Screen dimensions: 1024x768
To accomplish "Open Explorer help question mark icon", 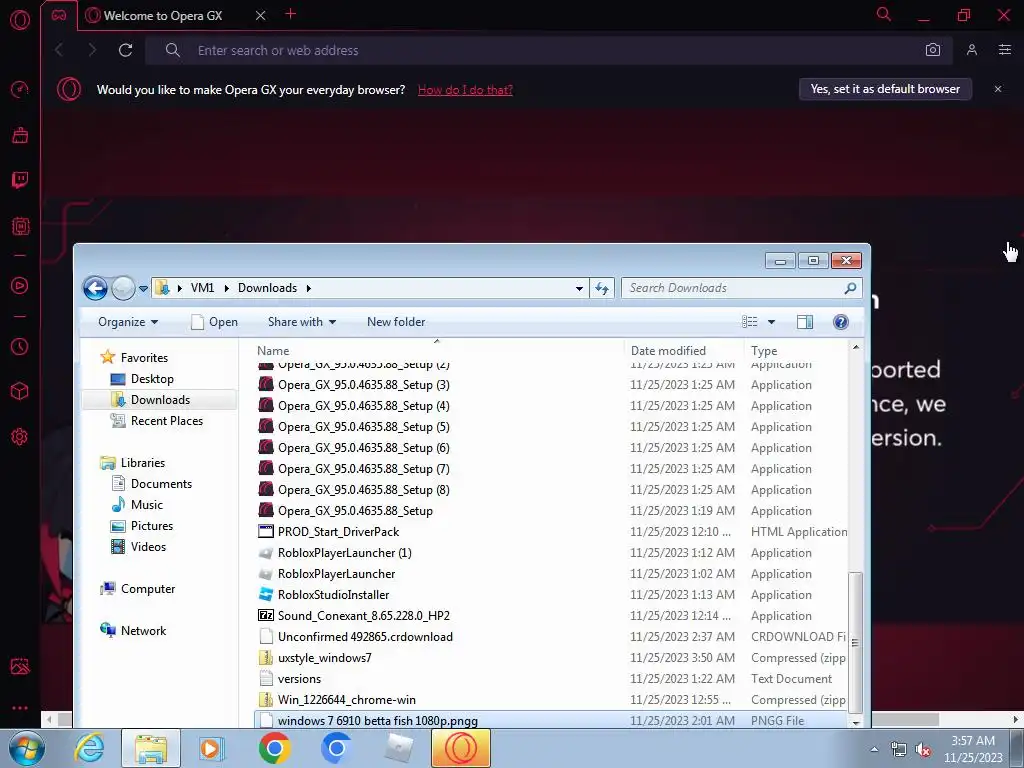I will [x=840, y=322].
